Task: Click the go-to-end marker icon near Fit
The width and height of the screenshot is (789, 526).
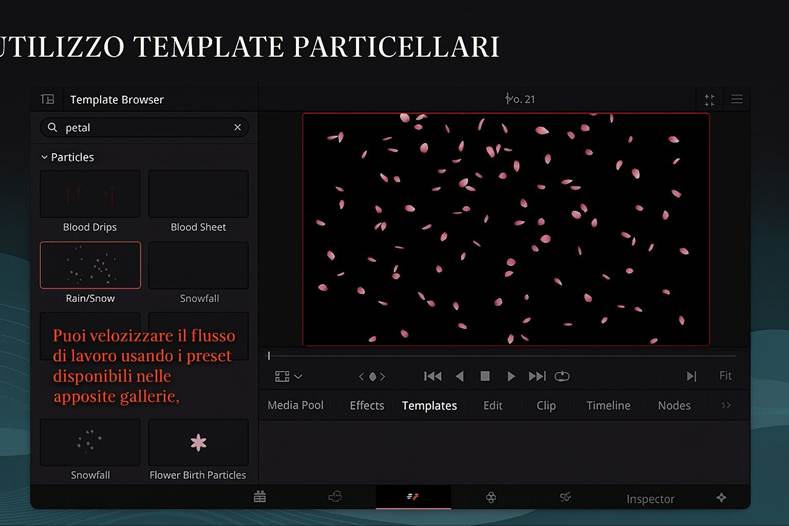Action: pyautogui.click(x=691, y=376)
